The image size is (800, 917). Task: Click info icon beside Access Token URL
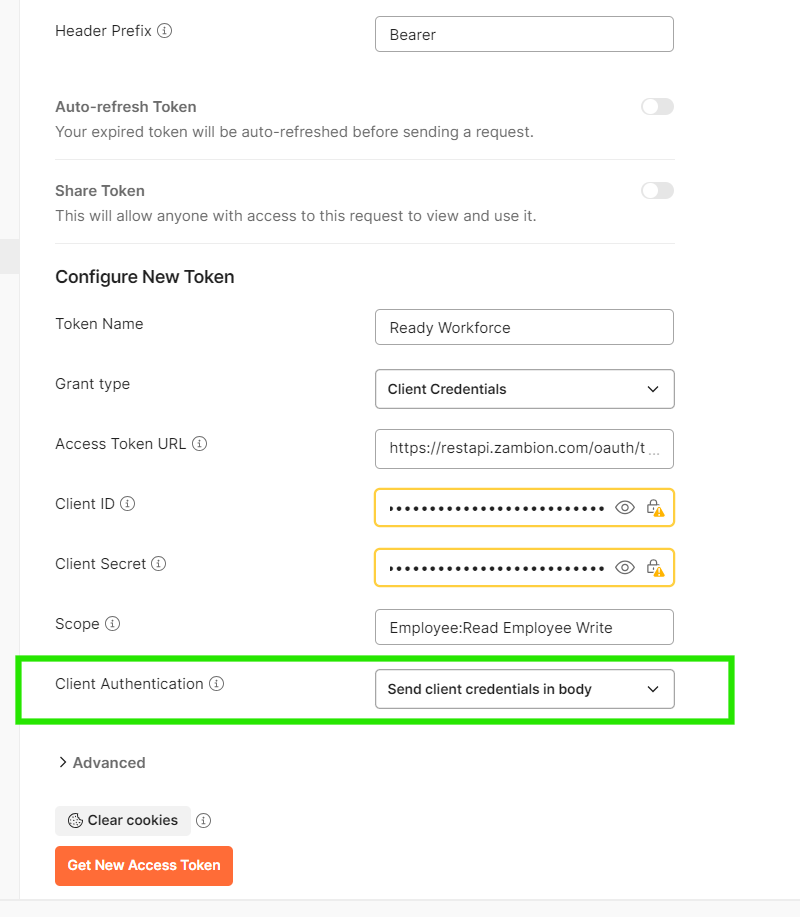(x=199, y=444)
